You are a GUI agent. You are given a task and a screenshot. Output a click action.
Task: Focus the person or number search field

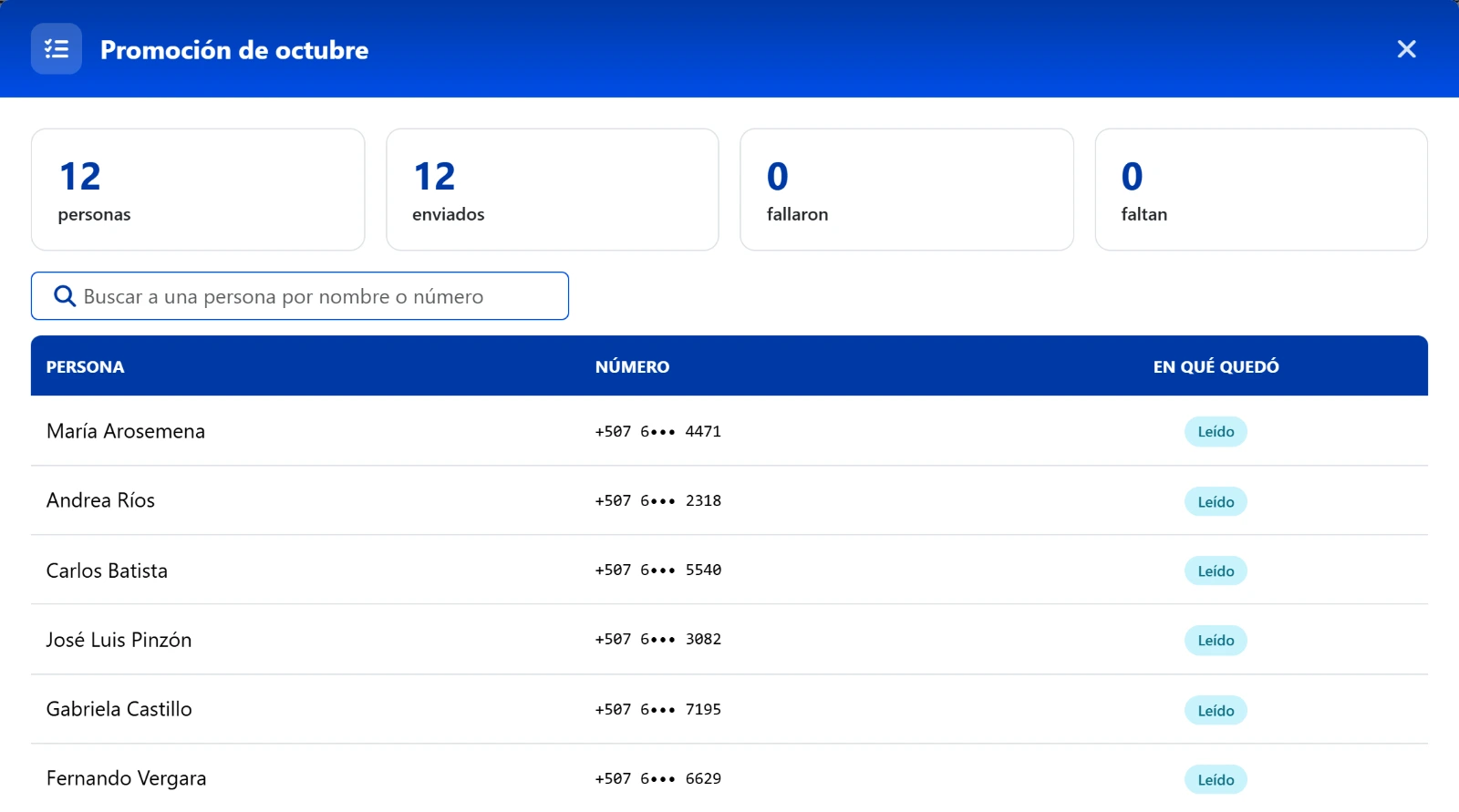point(300,296)
